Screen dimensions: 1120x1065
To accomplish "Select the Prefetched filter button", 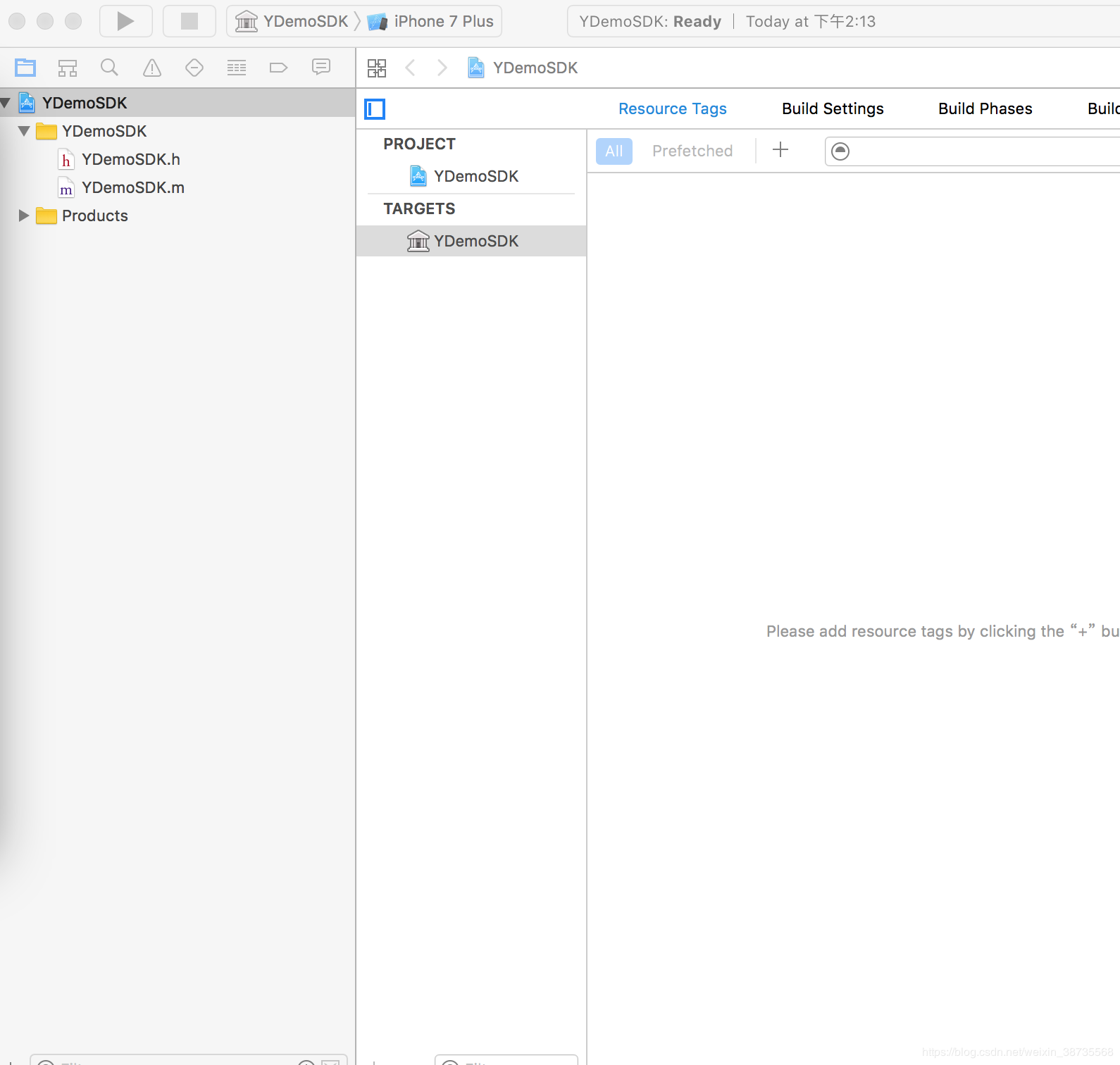I will click(692, 151).
